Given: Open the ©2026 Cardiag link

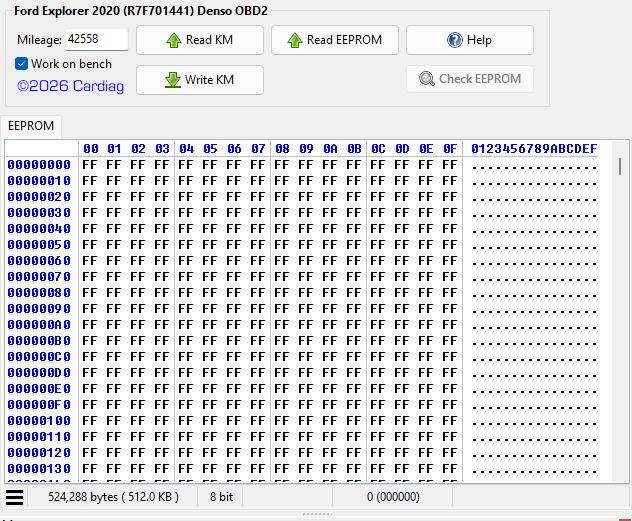Looking at the screenshot, I should (70, 87).
